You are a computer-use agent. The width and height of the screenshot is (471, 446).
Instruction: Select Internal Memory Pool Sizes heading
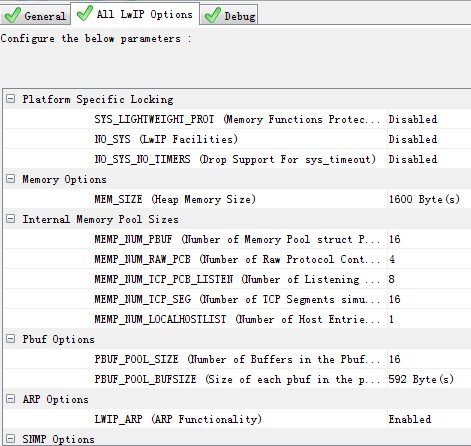(100, 219)
